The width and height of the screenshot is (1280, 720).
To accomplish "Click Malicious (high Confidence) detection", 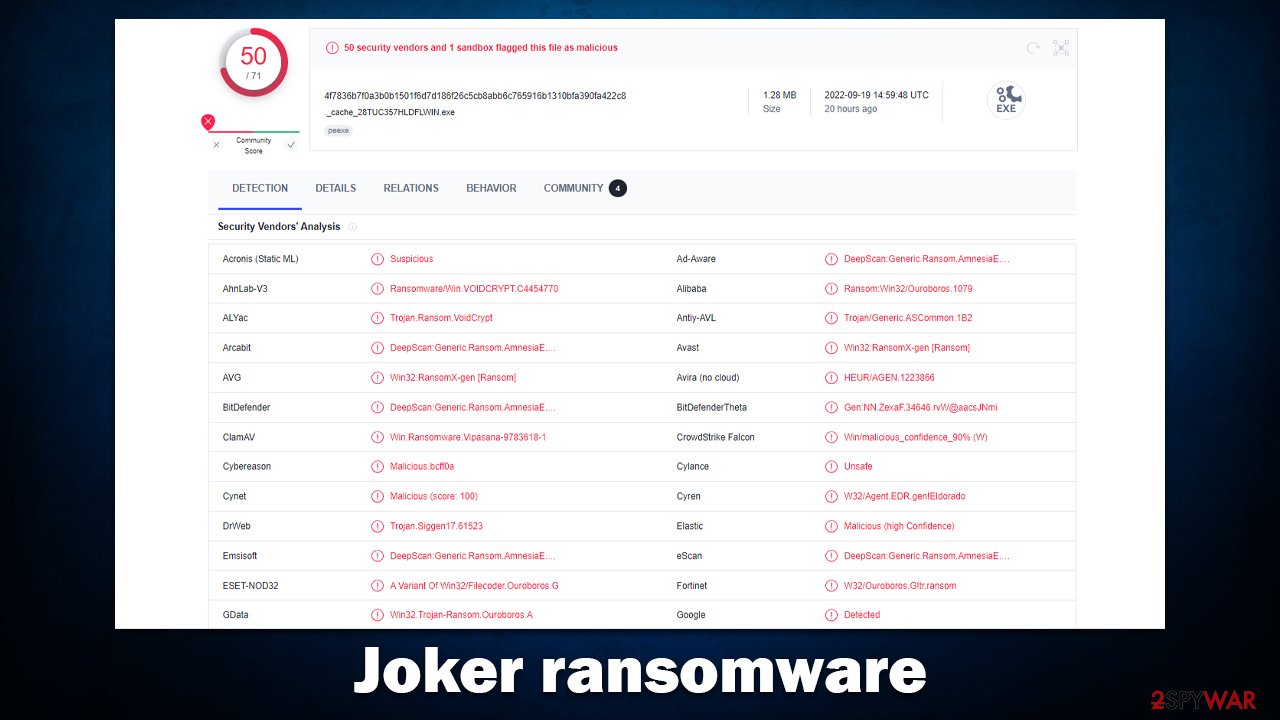I will pyautogui.click(x=899, y=526).
